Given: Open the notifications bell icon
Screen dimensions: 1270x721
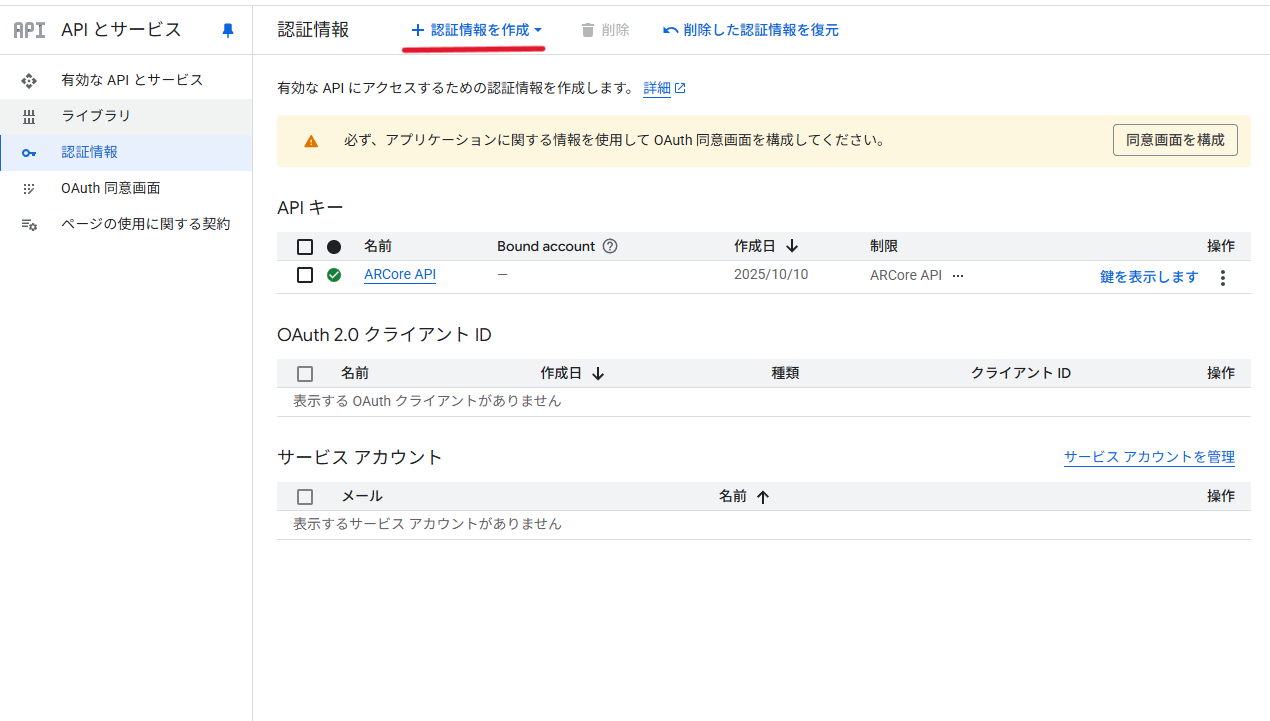Looking at the screenshot, I should click(227, 30).
